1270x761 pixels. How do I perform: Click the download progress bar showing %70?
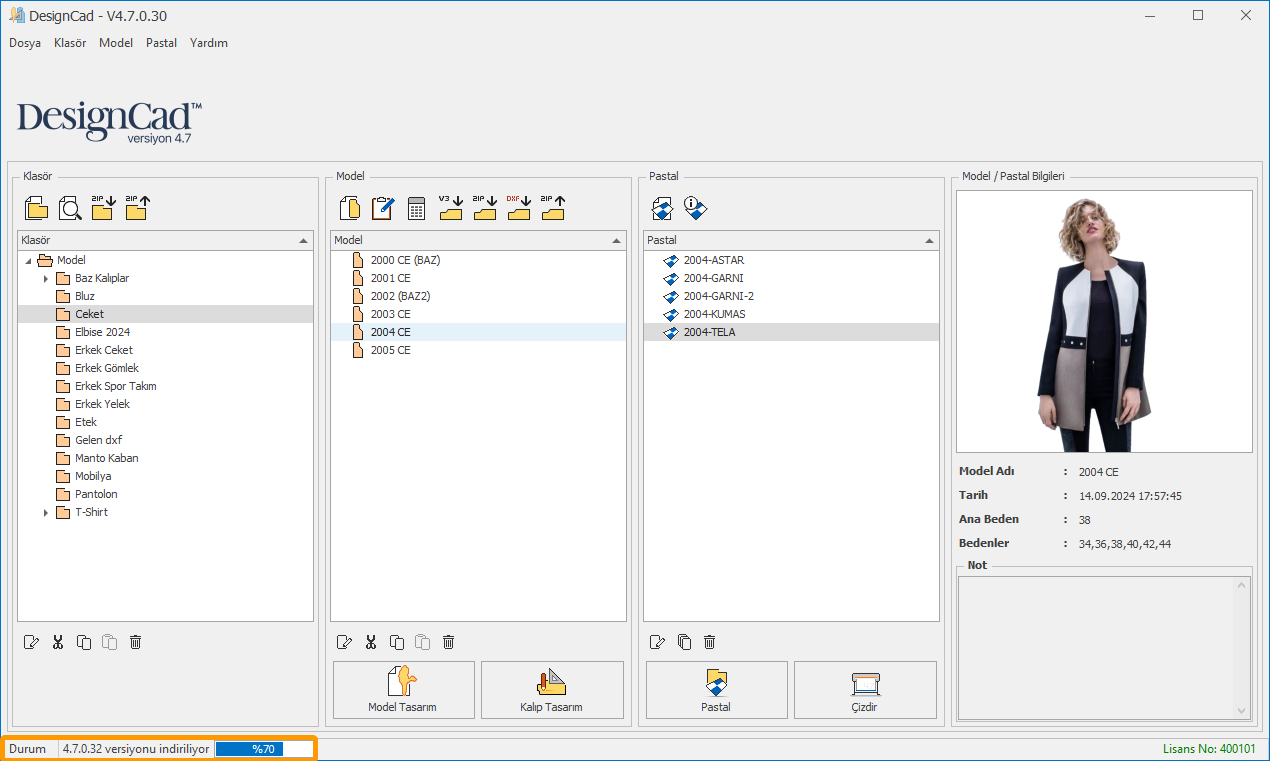click(x=264, y=748)
